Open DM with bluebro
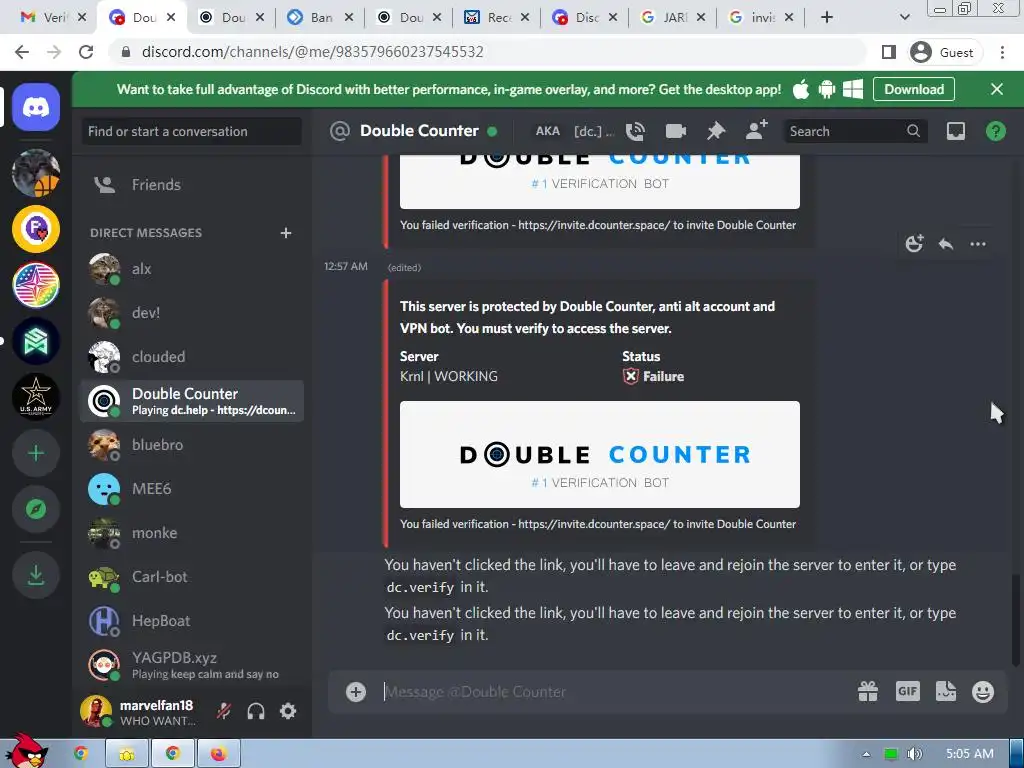Screen dimensions: 1024x768 pyautogui.click(x=192, y=445)
